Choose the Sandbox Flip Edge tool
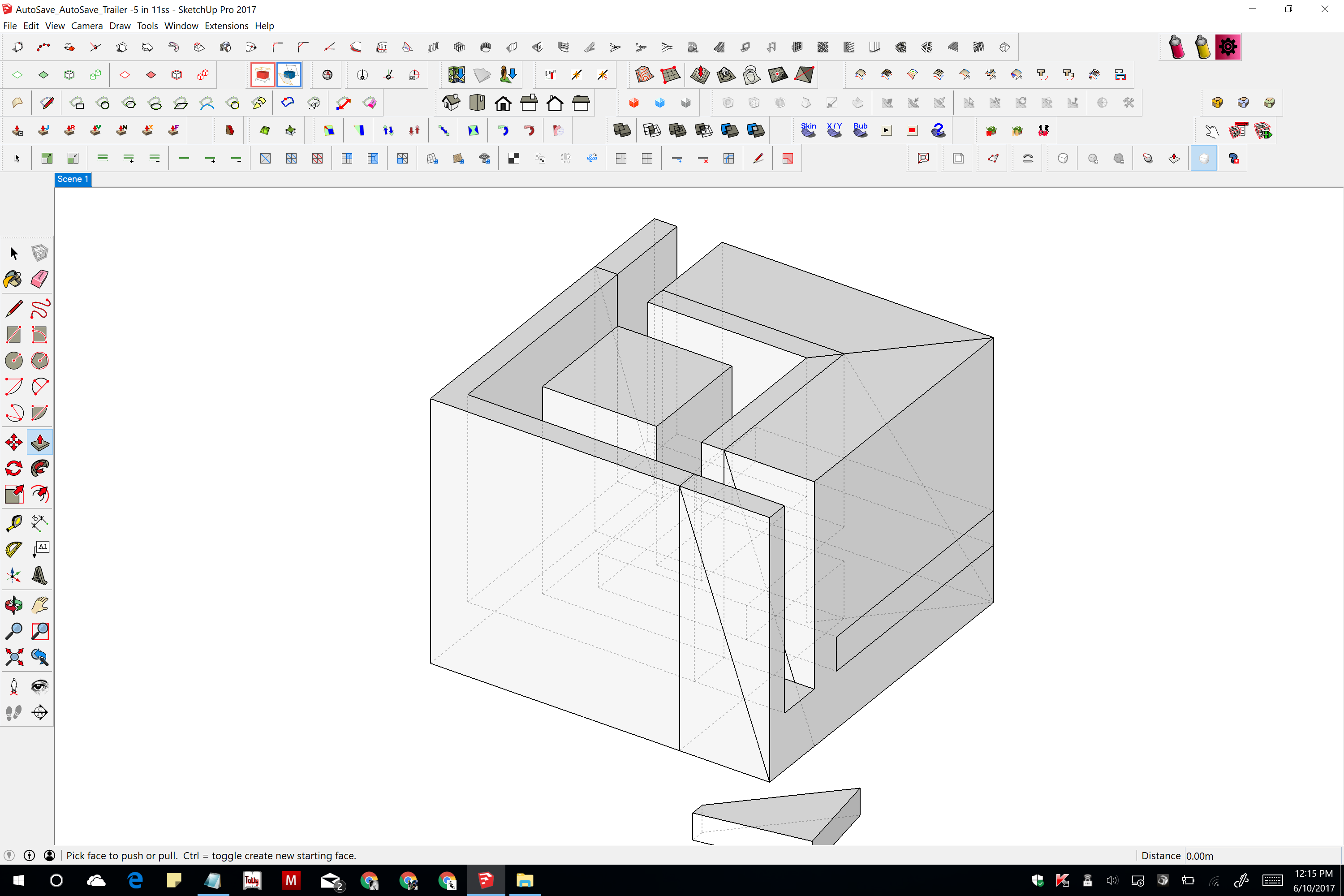 click(x=803, y=74)
